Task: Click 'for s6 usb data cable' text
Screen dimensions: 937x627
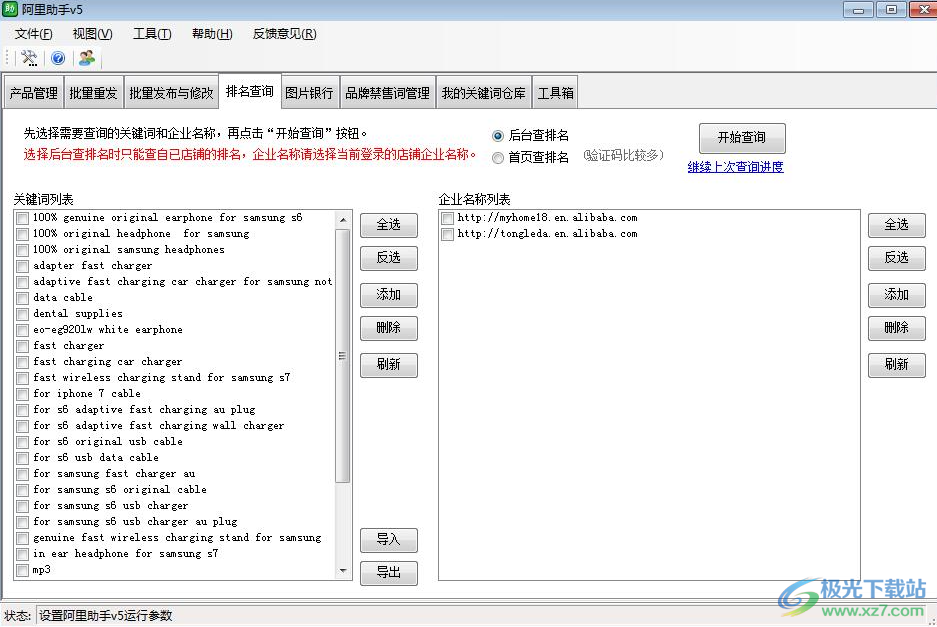Action: click(96, 457)
